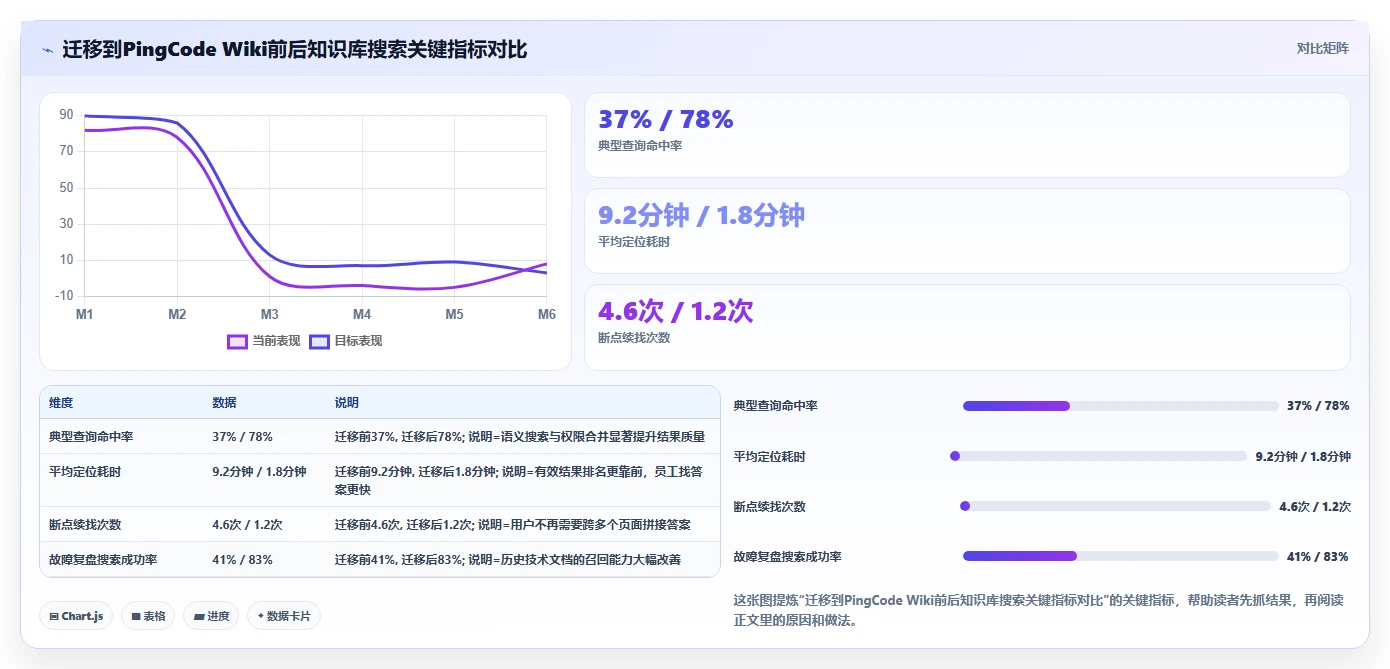This screenshot has height=669, width=1390.
Task: Click the 断点续找次数 cell in the table
Action: (85, 525)
